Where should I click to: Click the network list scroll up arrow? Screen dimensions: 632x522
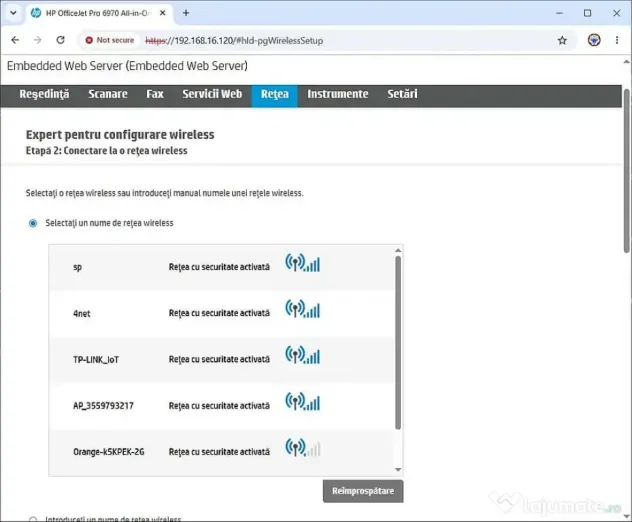click(398, 250)
